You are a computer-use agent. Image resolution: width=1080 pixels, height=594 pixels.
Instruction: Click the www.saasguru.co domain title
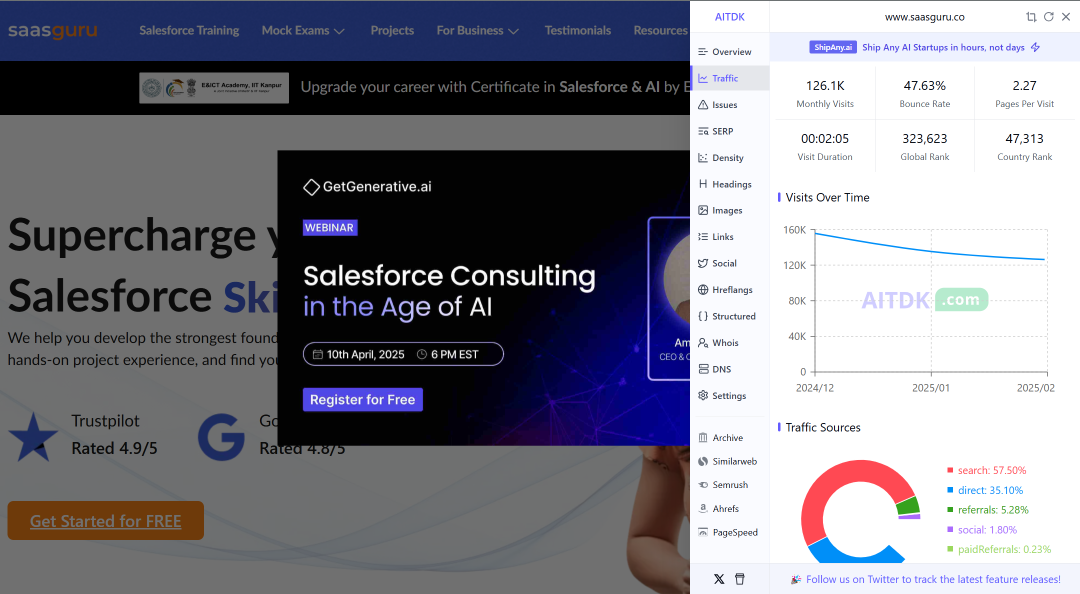(924, 17)
